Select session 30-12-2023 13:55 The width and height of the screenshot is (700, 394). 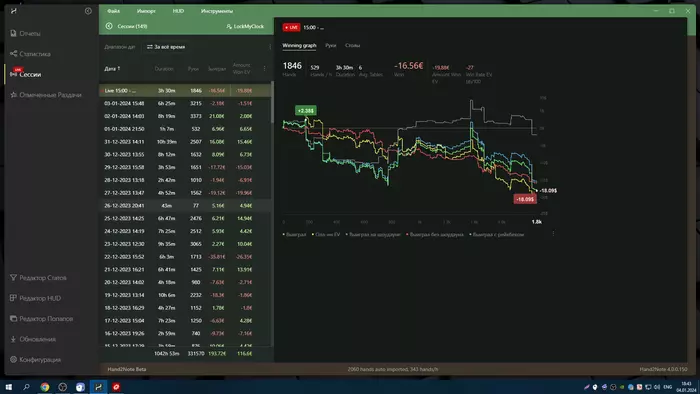pos(185,154)
